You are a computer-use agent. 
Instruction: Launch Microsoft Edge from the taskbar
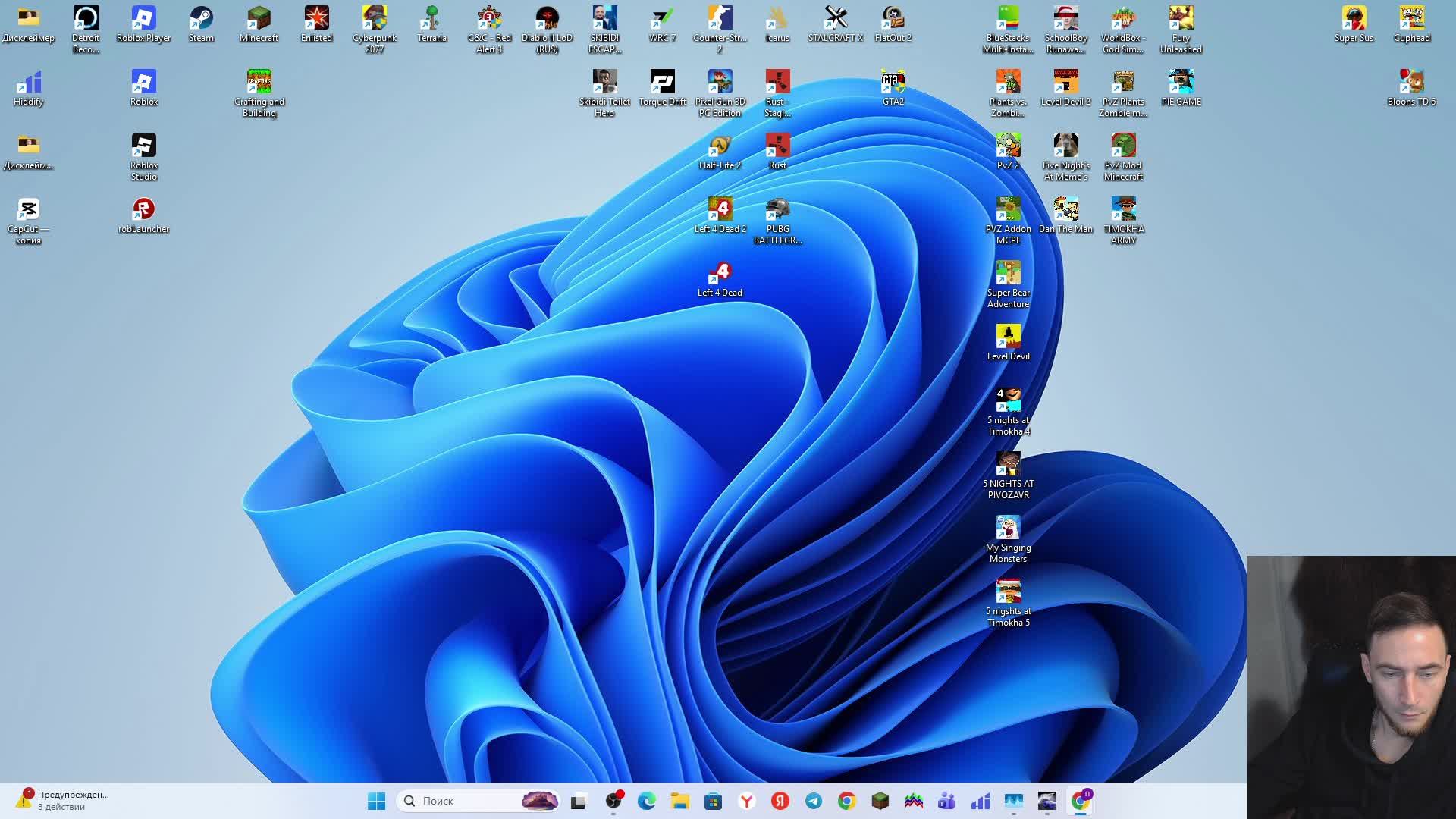click(646, 801)
